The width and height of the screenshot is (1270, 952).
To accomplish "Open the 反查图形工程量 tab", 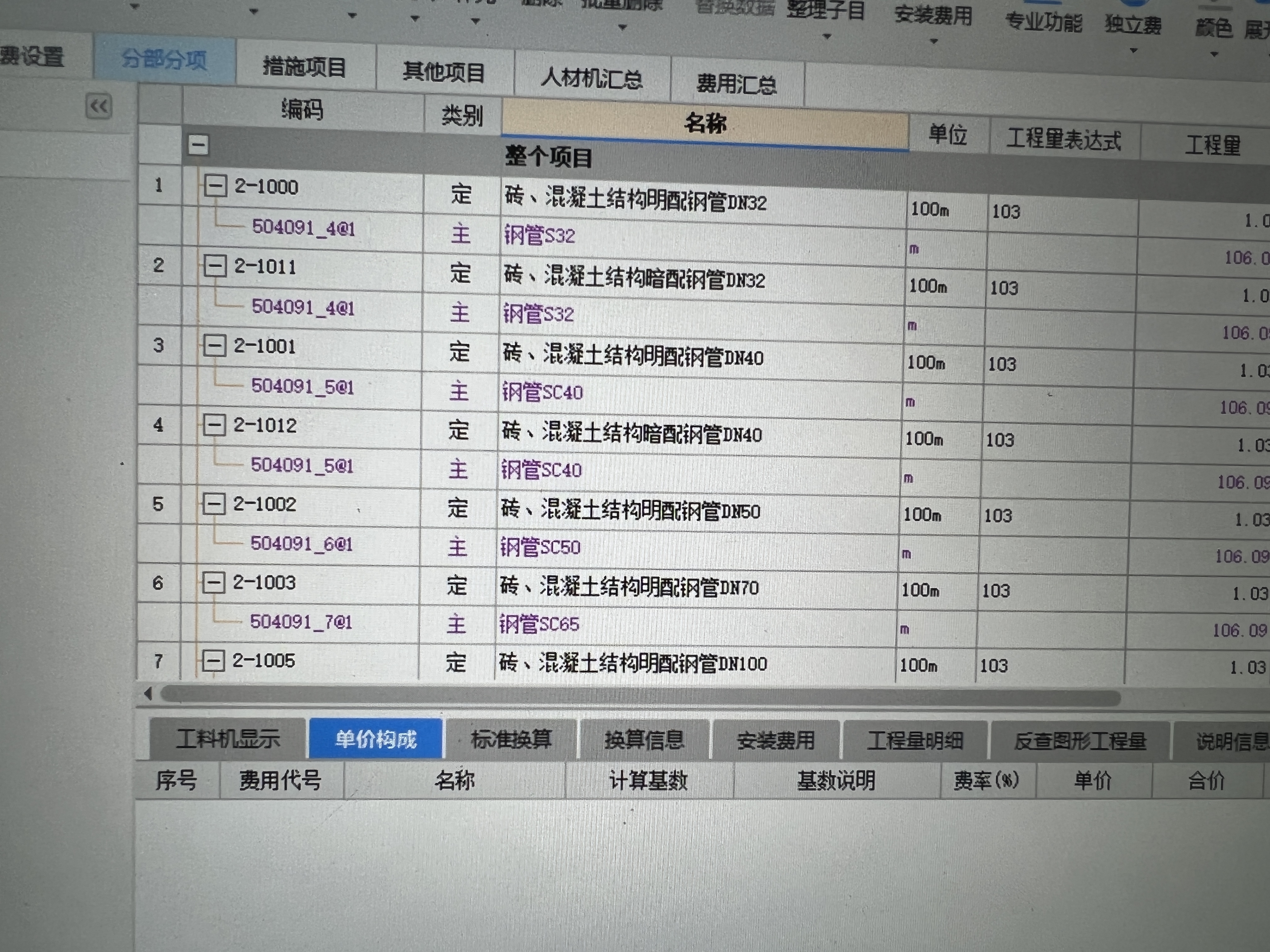I will coord(1080,741).
